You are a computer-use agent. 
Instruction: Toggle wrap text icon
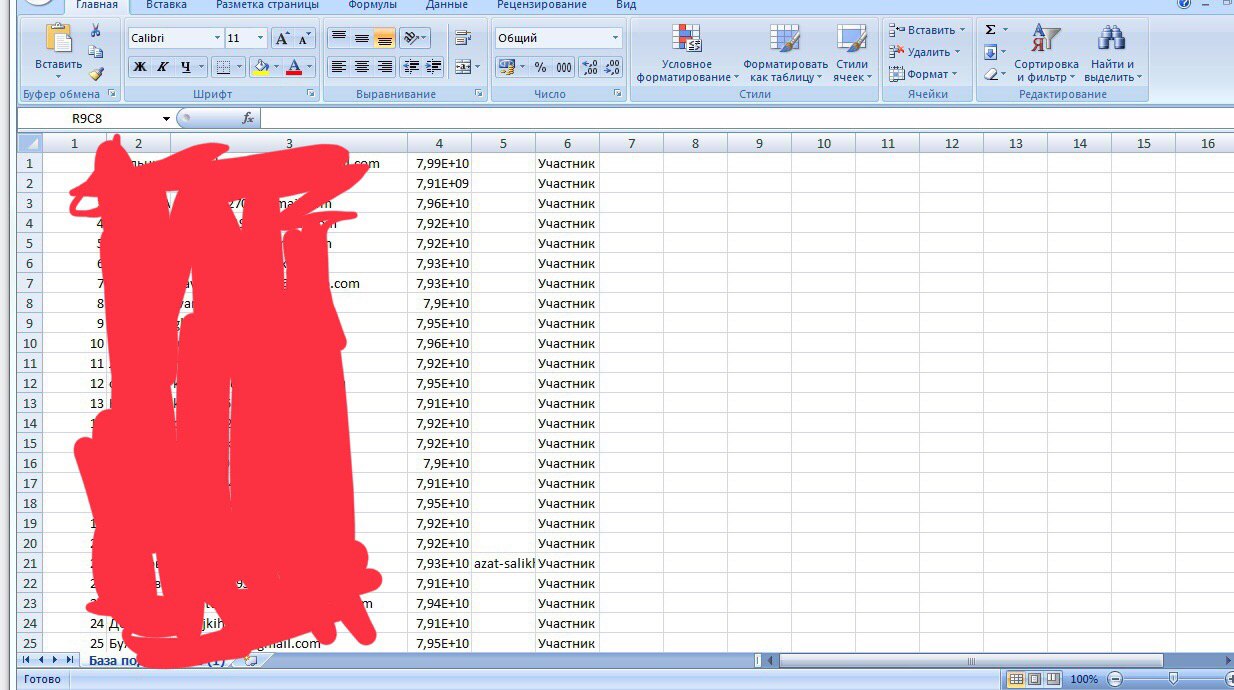[462, 38]
